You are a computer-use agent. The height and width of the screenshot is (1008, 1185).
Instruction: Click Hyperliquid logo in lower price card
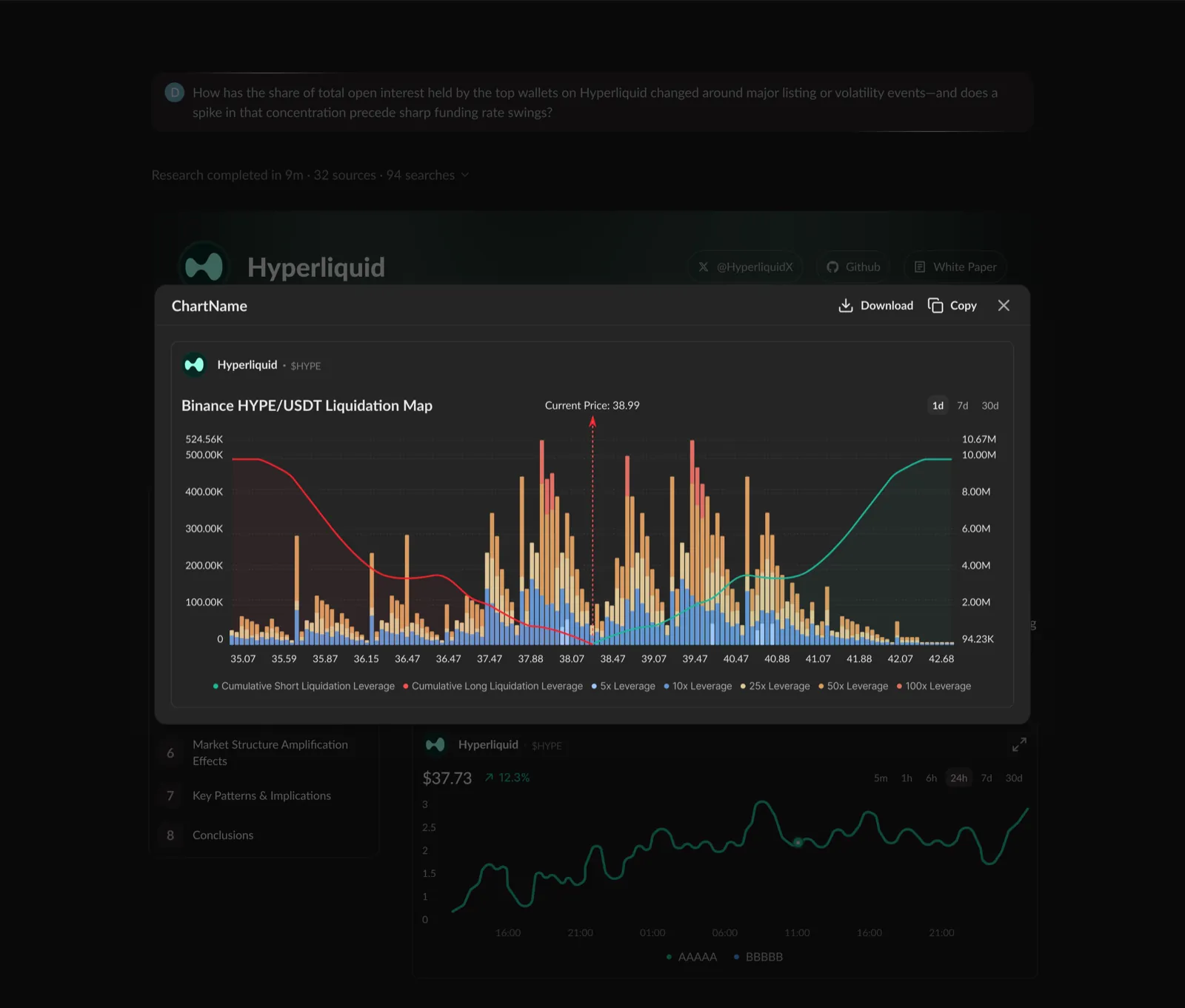(x=435, y=745)
